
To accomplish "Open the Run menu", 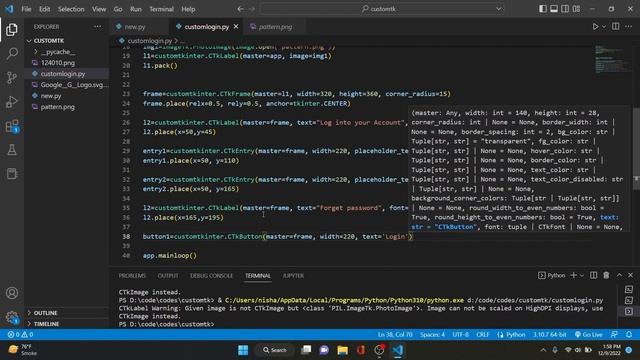I will pos(136,9).
